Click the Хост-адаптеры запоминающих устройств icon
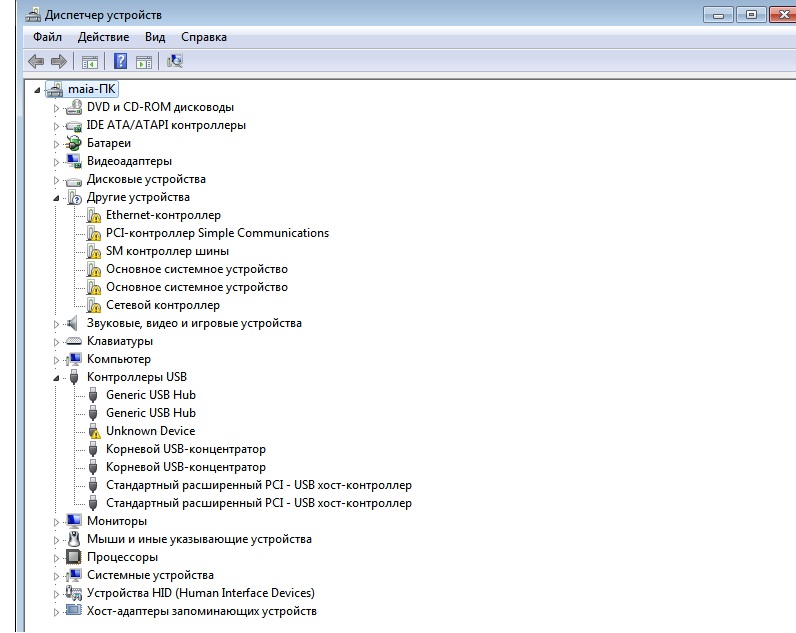The image size is (796, 633). pyautogui.click(x=74, y=610)
